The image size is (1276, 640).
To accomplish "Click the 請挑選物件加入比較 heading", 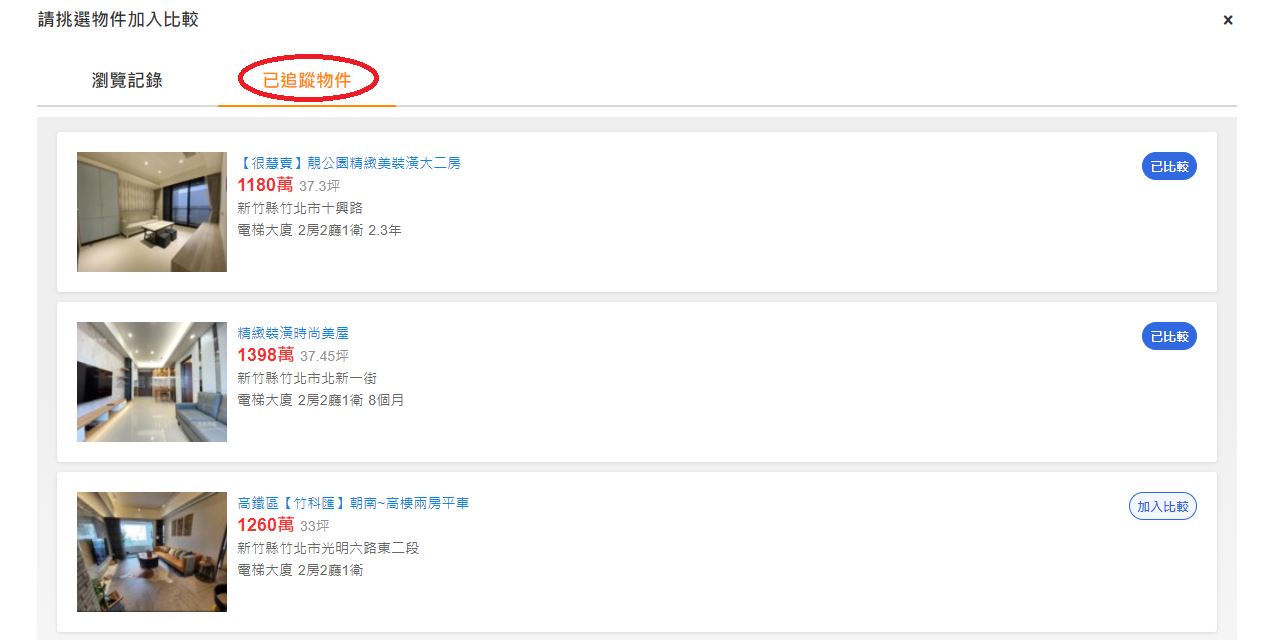I will [118, 20].
